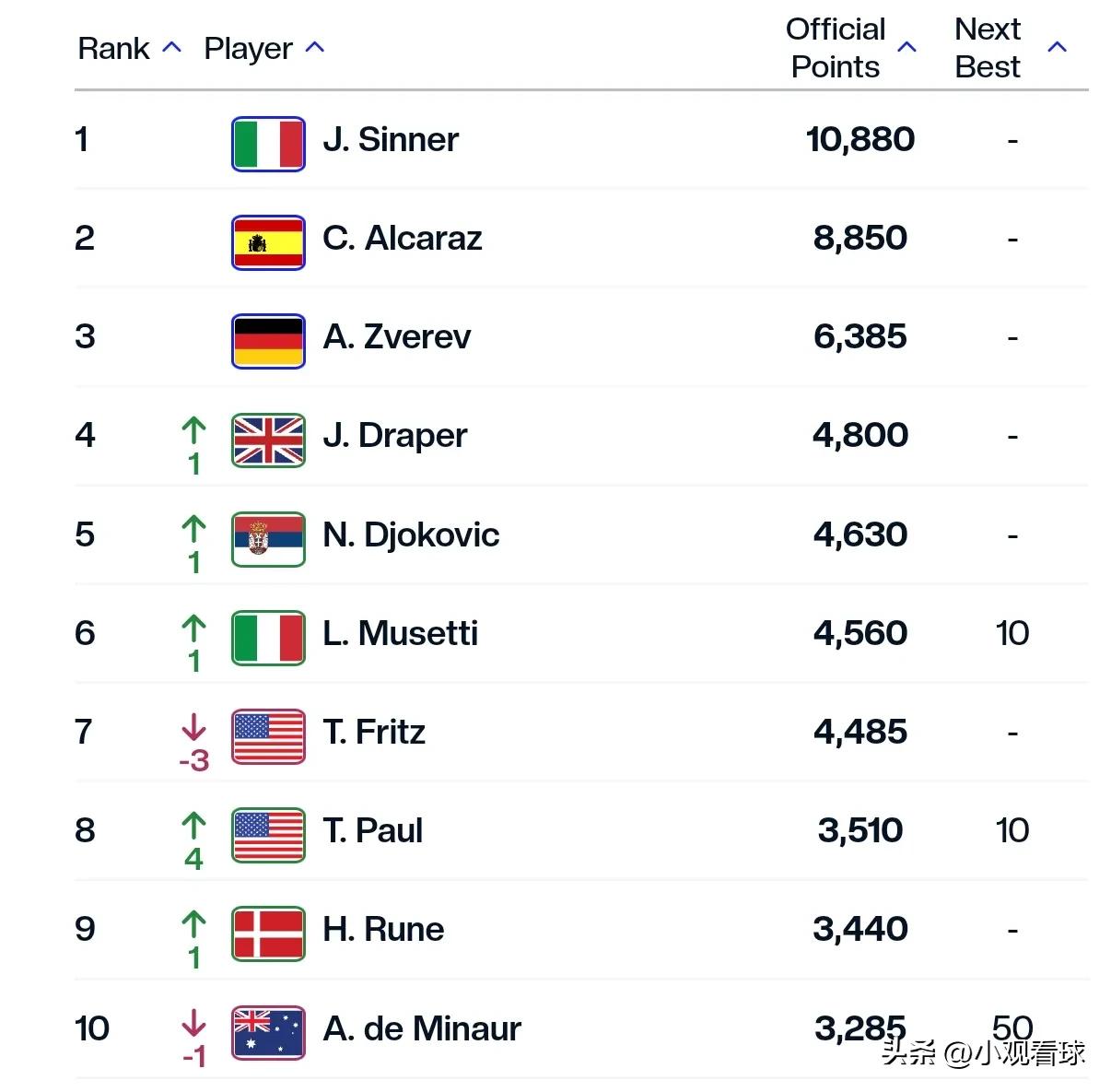The width and height of the screenshot is (1111, 1092).
Task: Click the red down arrow for T. Fritz
Action: [193, 727]
